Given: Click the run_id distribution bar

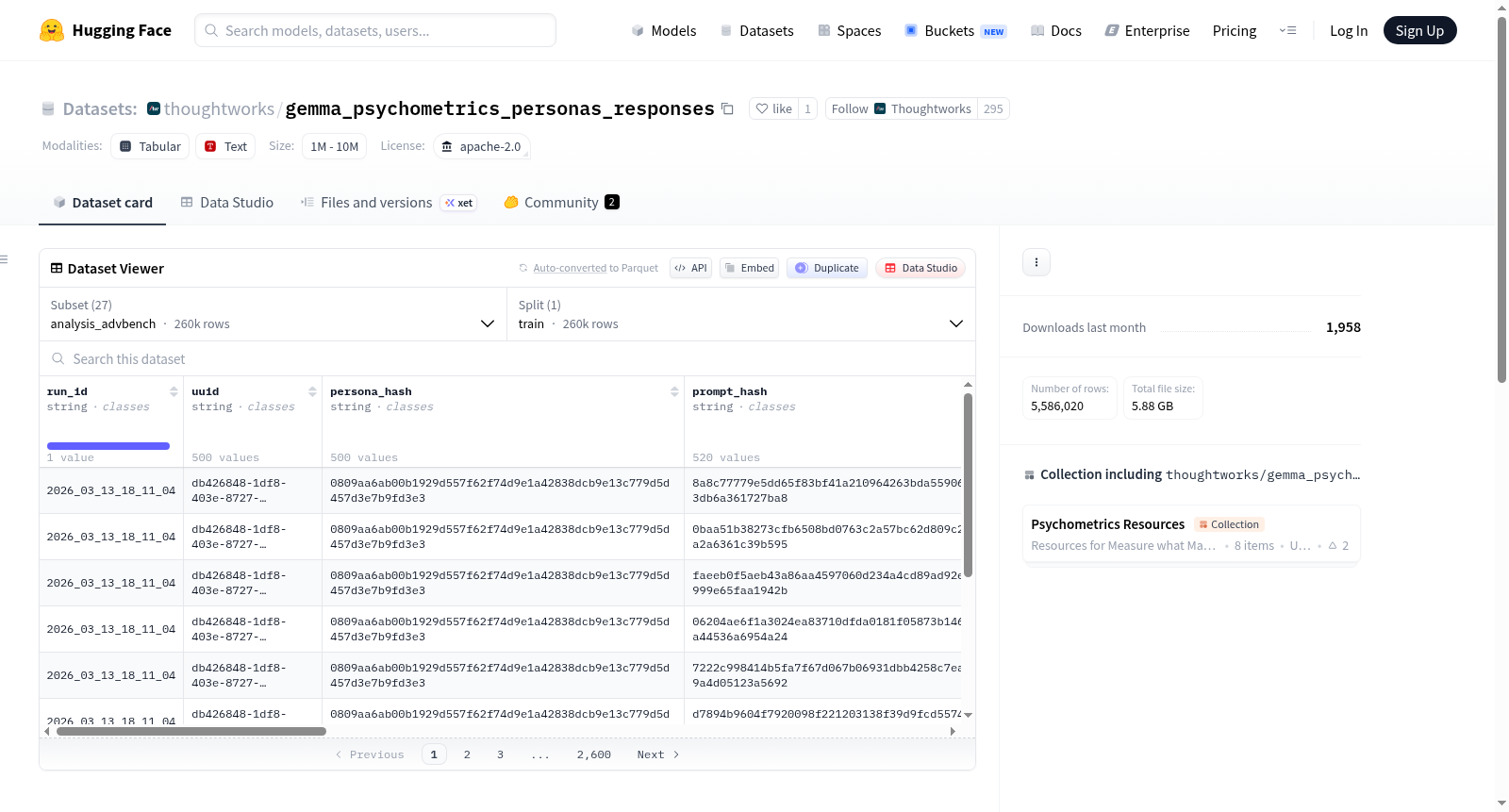Looking at the screenshot, I should coord(108,446).
